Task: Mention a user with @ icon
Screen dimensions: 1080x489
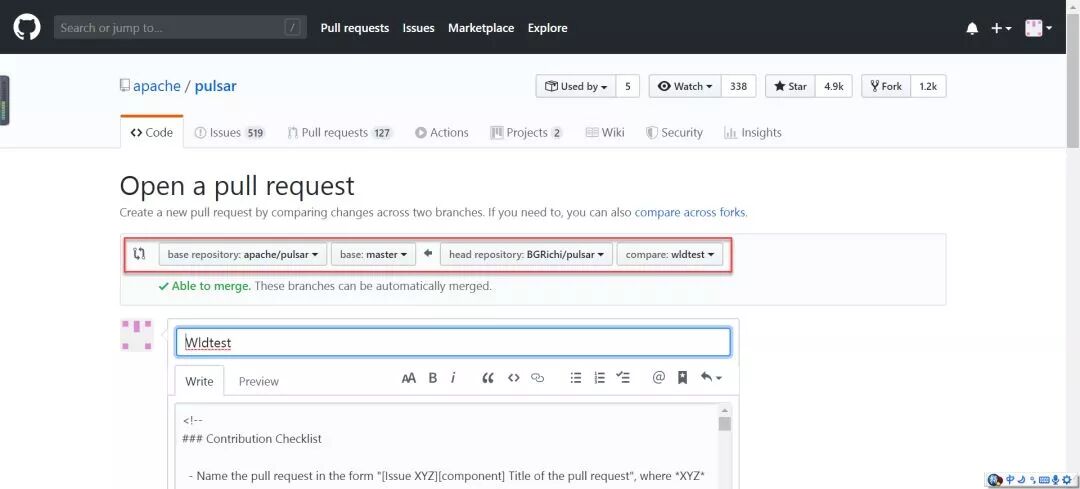Action: 658,377
